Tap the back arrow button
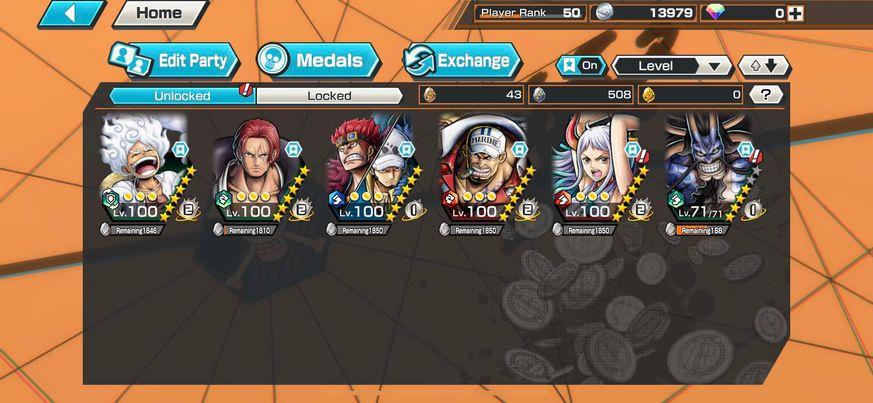Screen dimensions: 873x403 point(71,13)
